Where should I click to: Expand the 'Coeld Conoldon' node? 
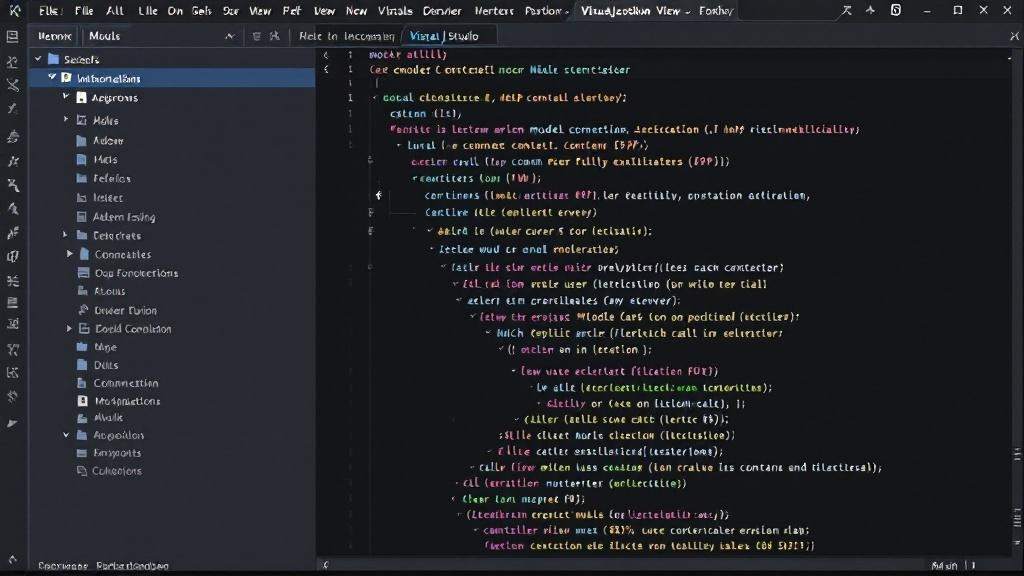[70, 328]
